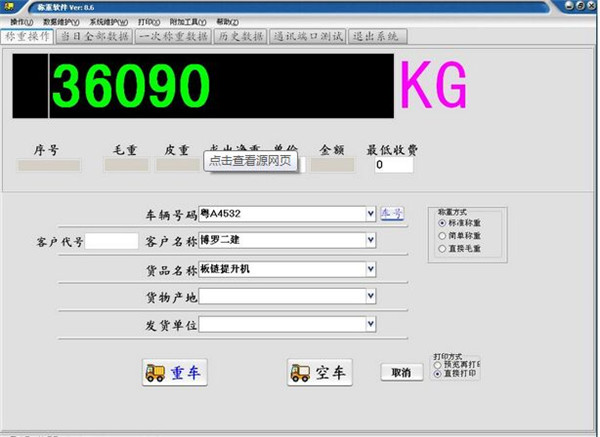The width and height of the screenshot is (600, 437).
Task: Click the 序号 field box
Action: click(x=49, y=165)
